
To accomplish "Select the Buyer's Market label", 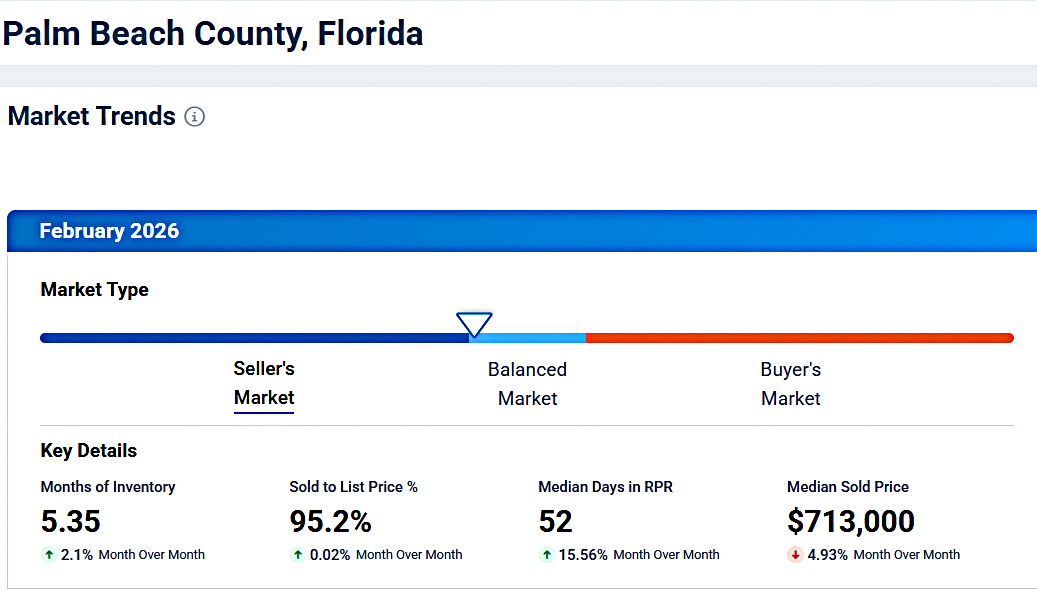I will 790,384.
